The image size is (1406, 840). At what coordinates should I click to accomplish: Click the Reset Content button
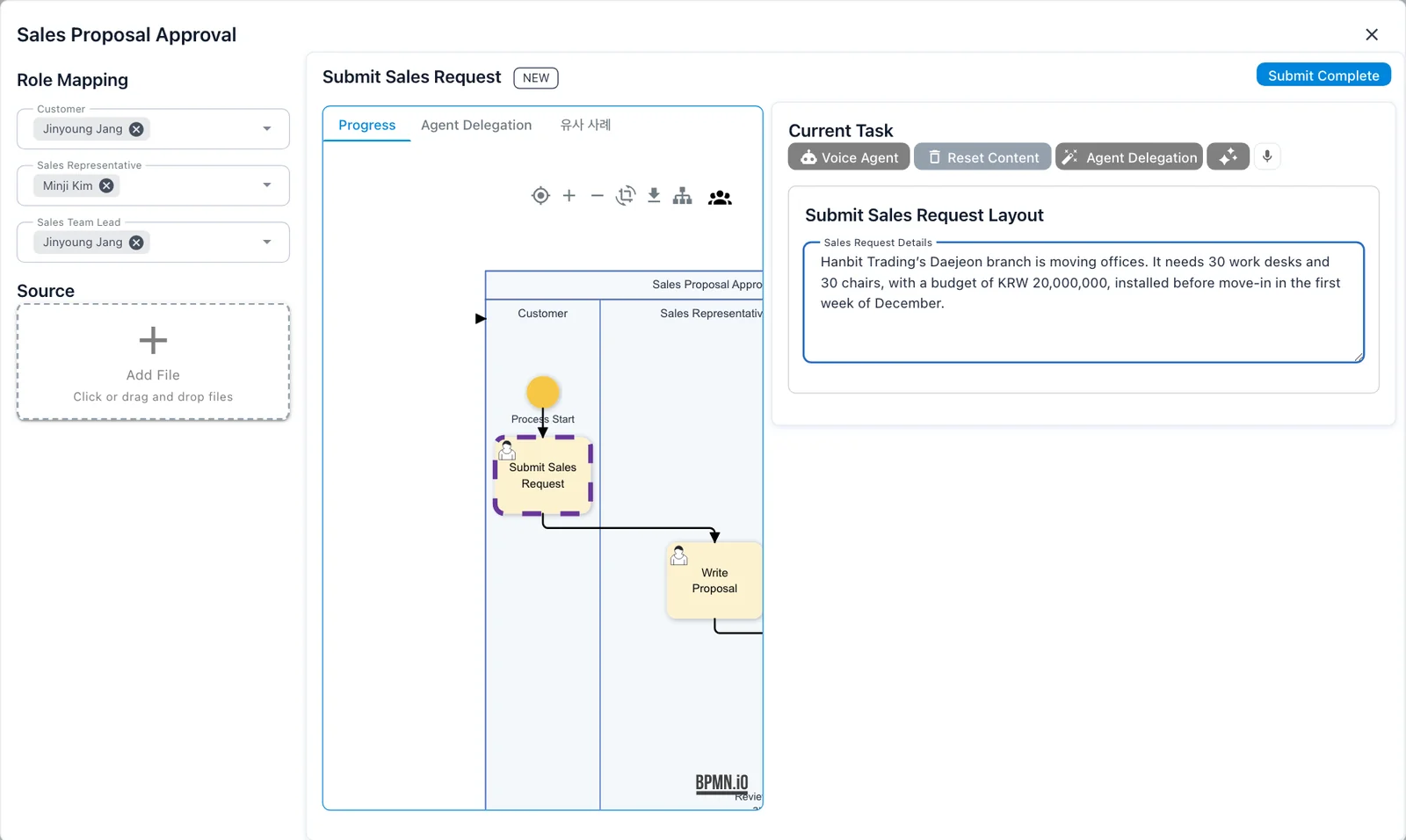pyautogui.click(x=982, y=156)
